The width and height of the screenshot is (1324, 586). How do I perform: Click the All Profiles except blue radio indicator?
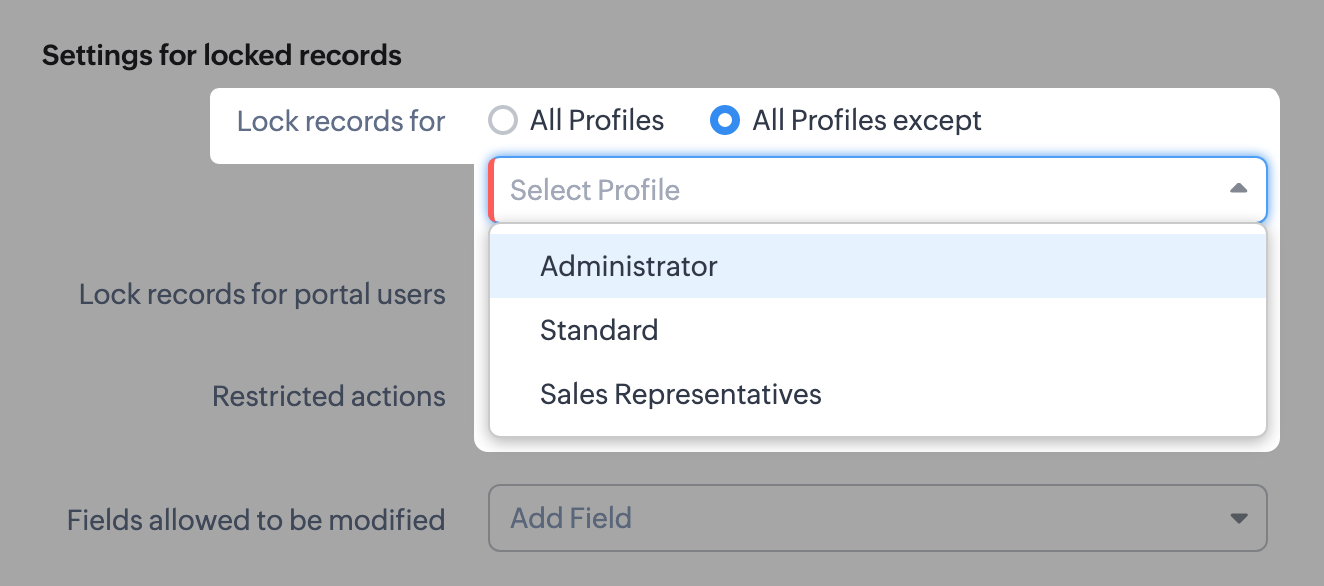pyautogui.click(x=725, y=120)
